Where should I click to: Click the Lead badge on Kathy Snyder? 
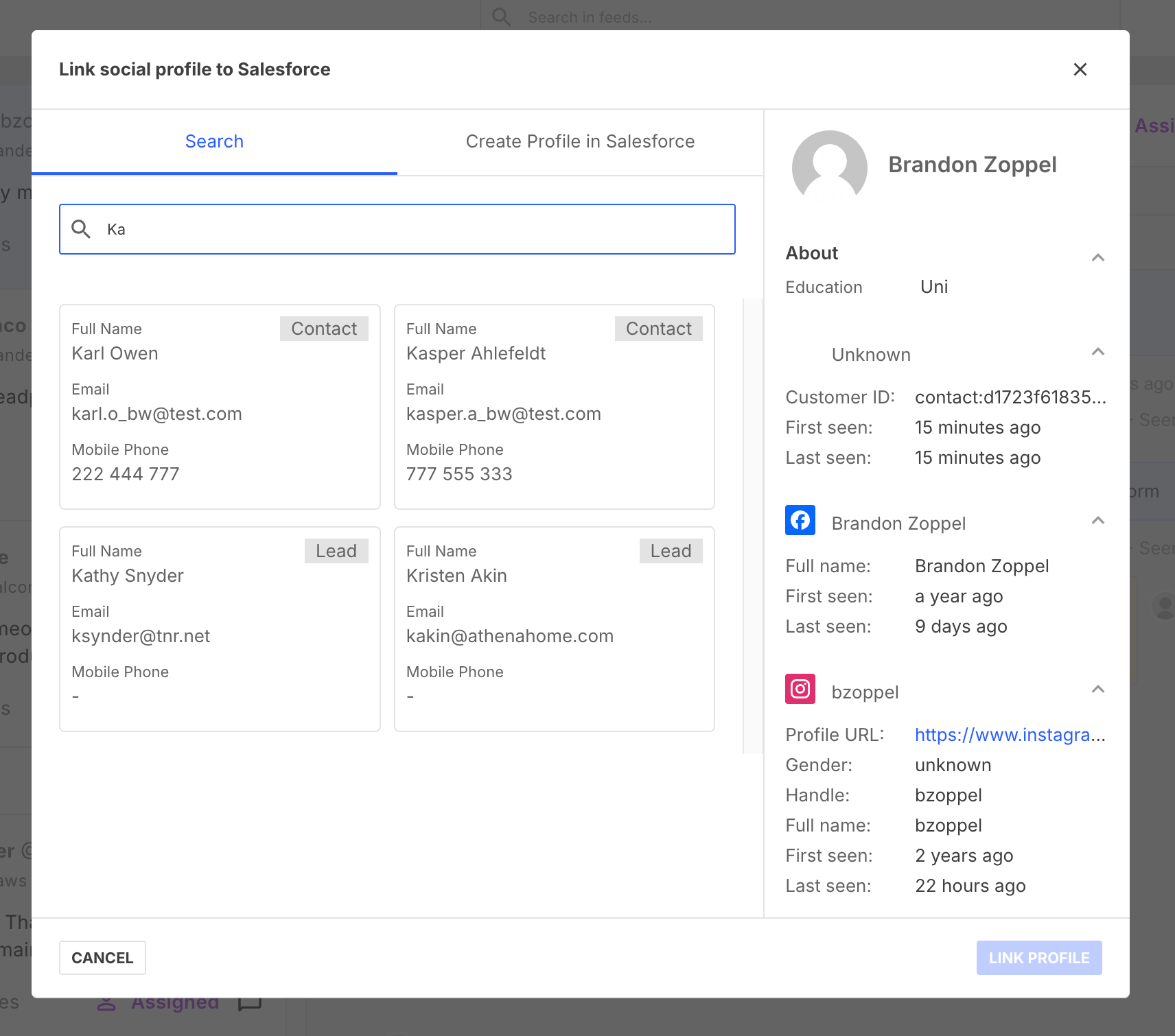tap(336, 551)
